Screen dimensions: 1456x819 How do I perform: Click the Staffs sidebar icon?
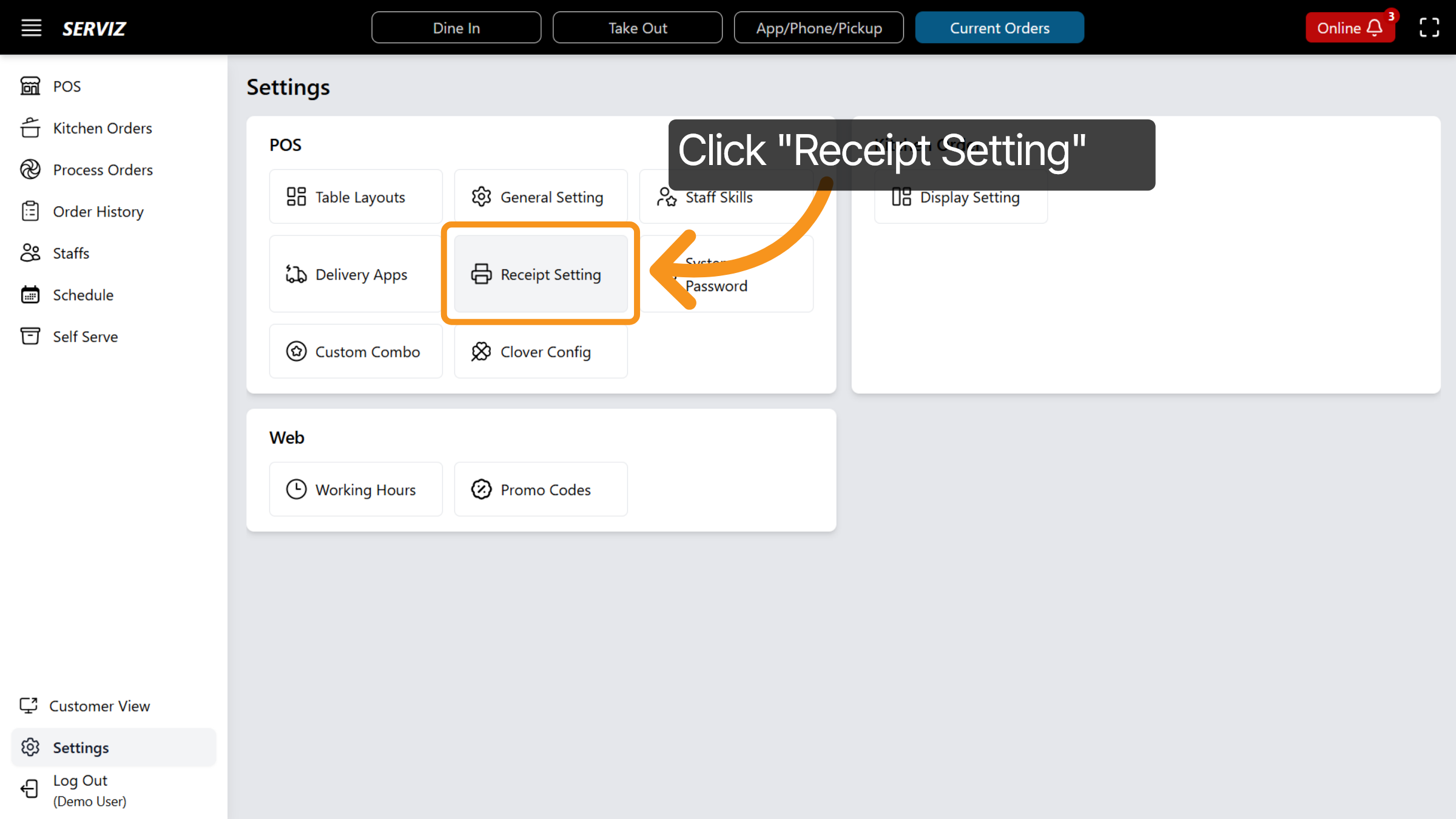coord(31,253)
